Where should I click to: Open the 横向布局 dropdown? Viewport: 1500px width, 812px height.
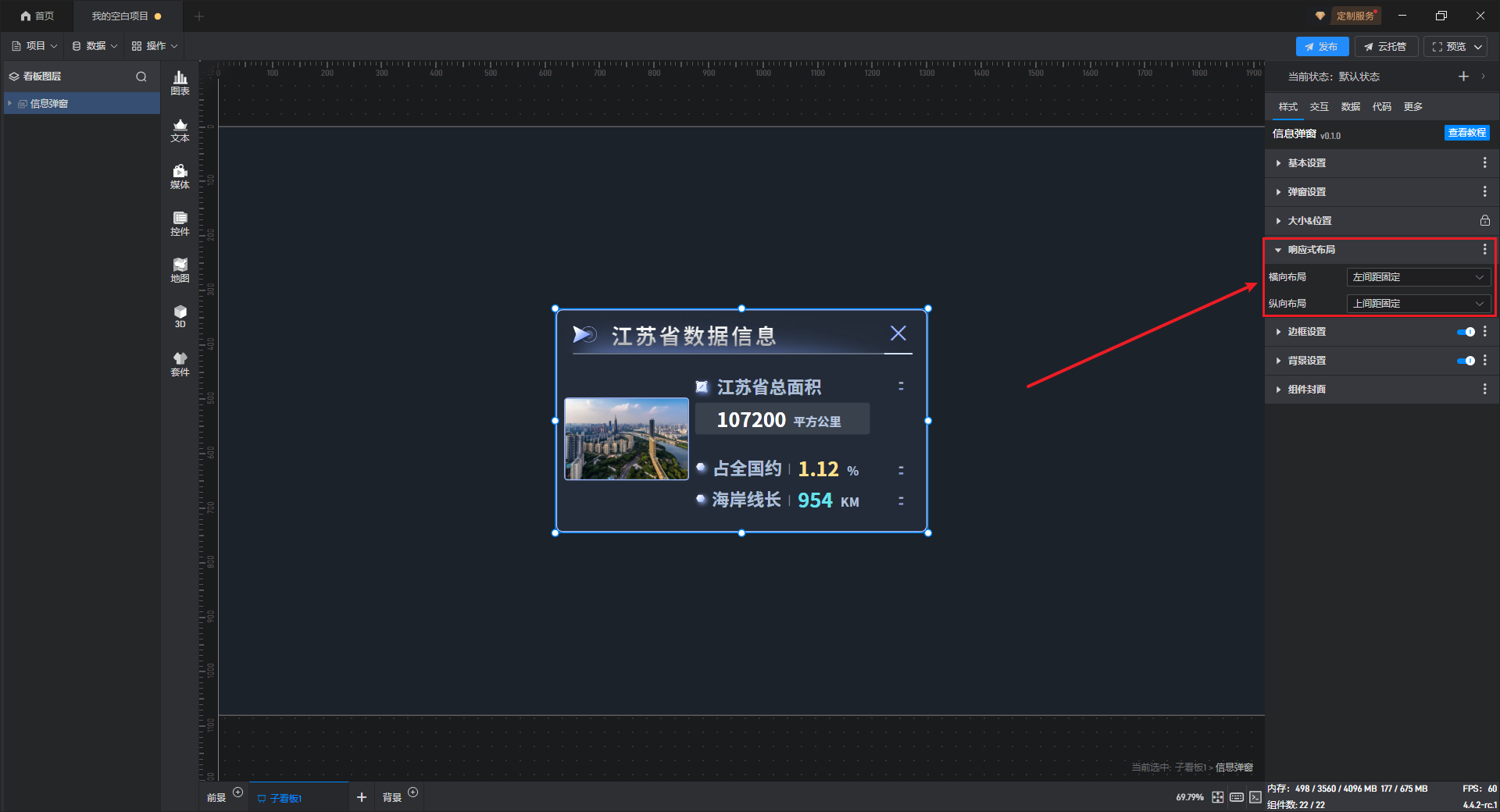click(x=1418, y=277)
